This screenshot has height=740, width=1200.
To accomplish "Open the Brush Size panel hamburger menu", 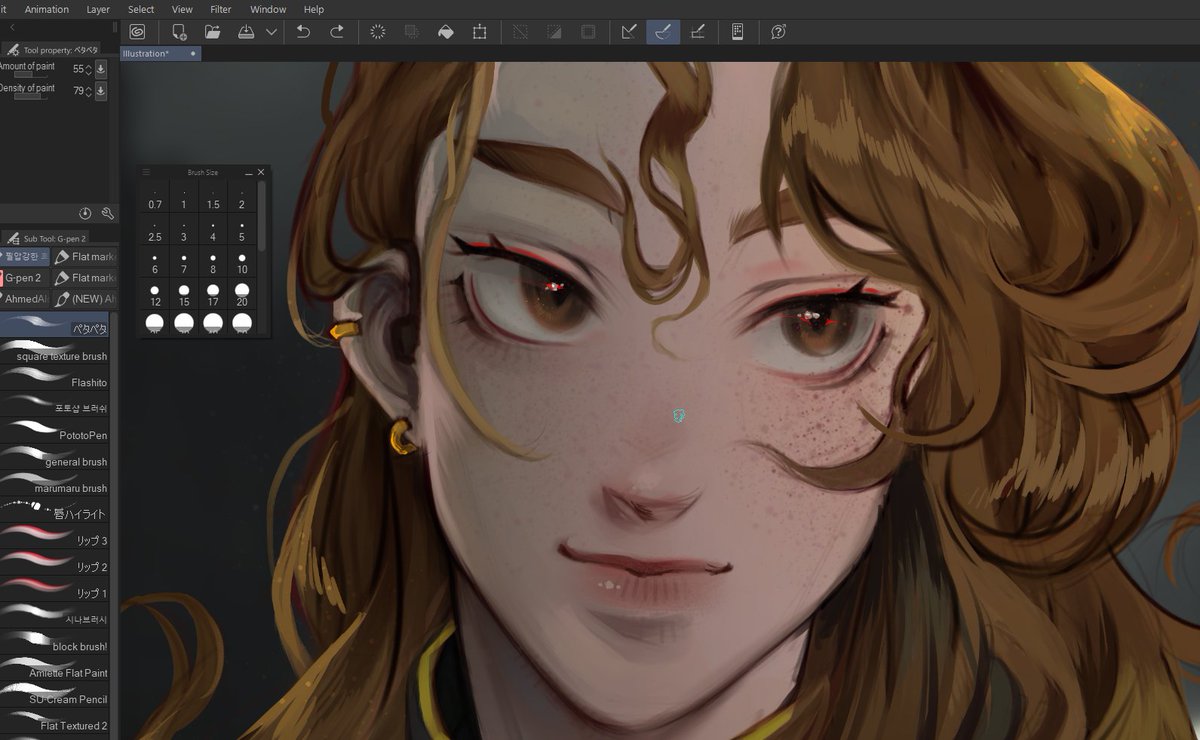I will point(146,172).
